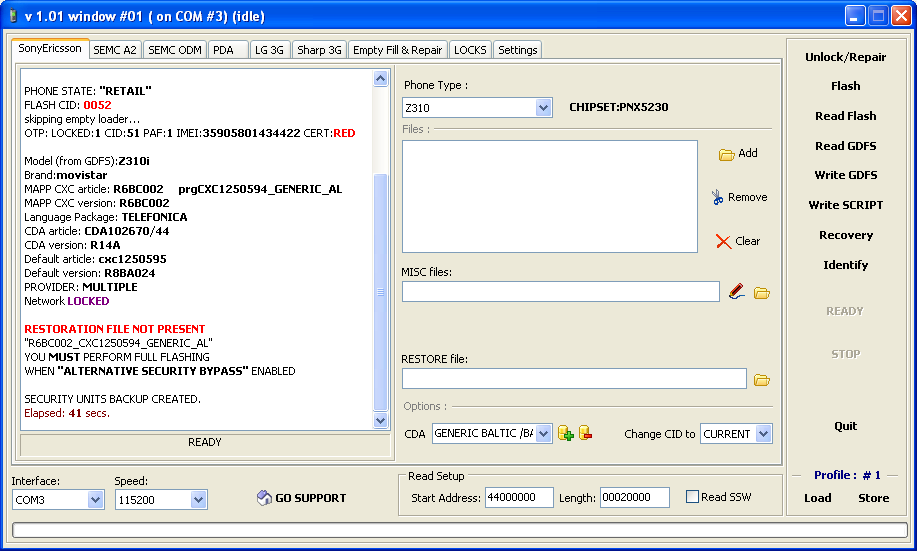Open RESTORE file folder browse icon

(761, 380)
